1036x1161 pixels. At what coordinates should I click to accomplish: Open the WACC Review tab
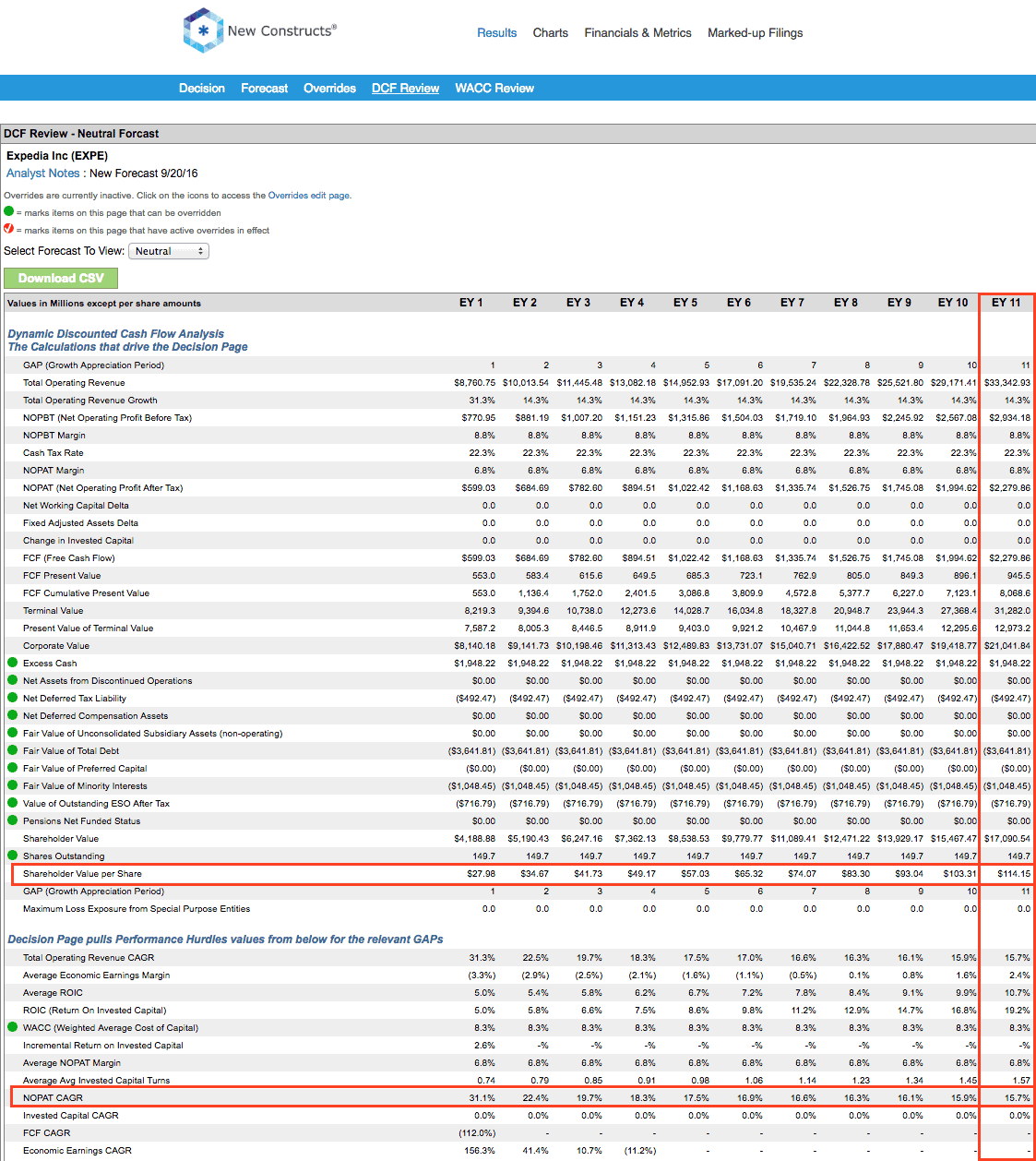(494, 89)
